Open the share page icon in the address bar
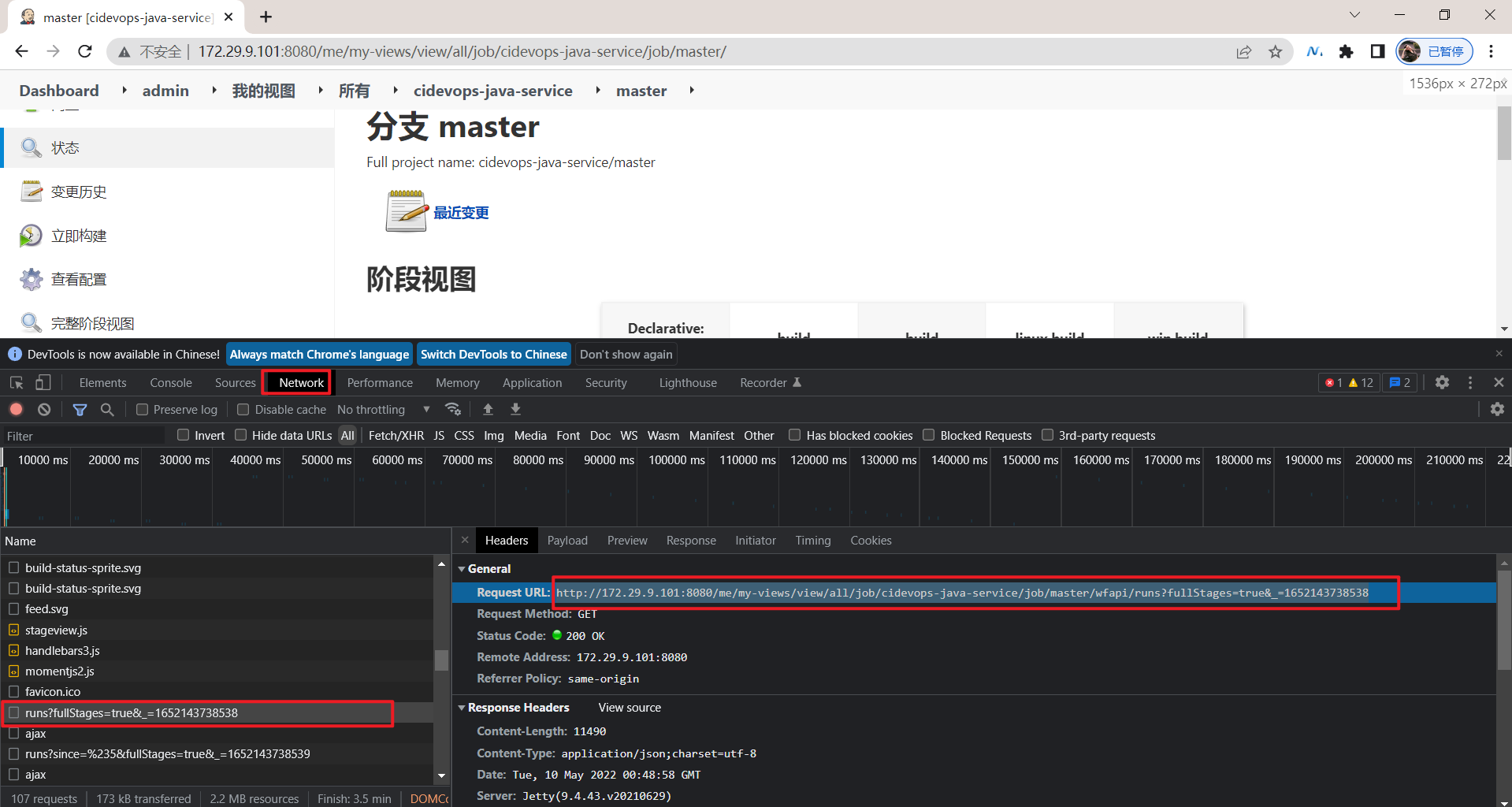 (x=1244, y=52)
